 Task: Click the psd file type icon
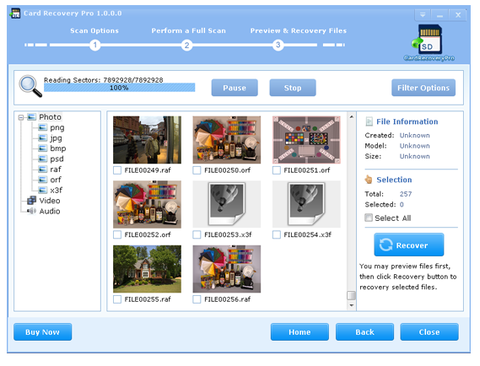pos(43,159)
